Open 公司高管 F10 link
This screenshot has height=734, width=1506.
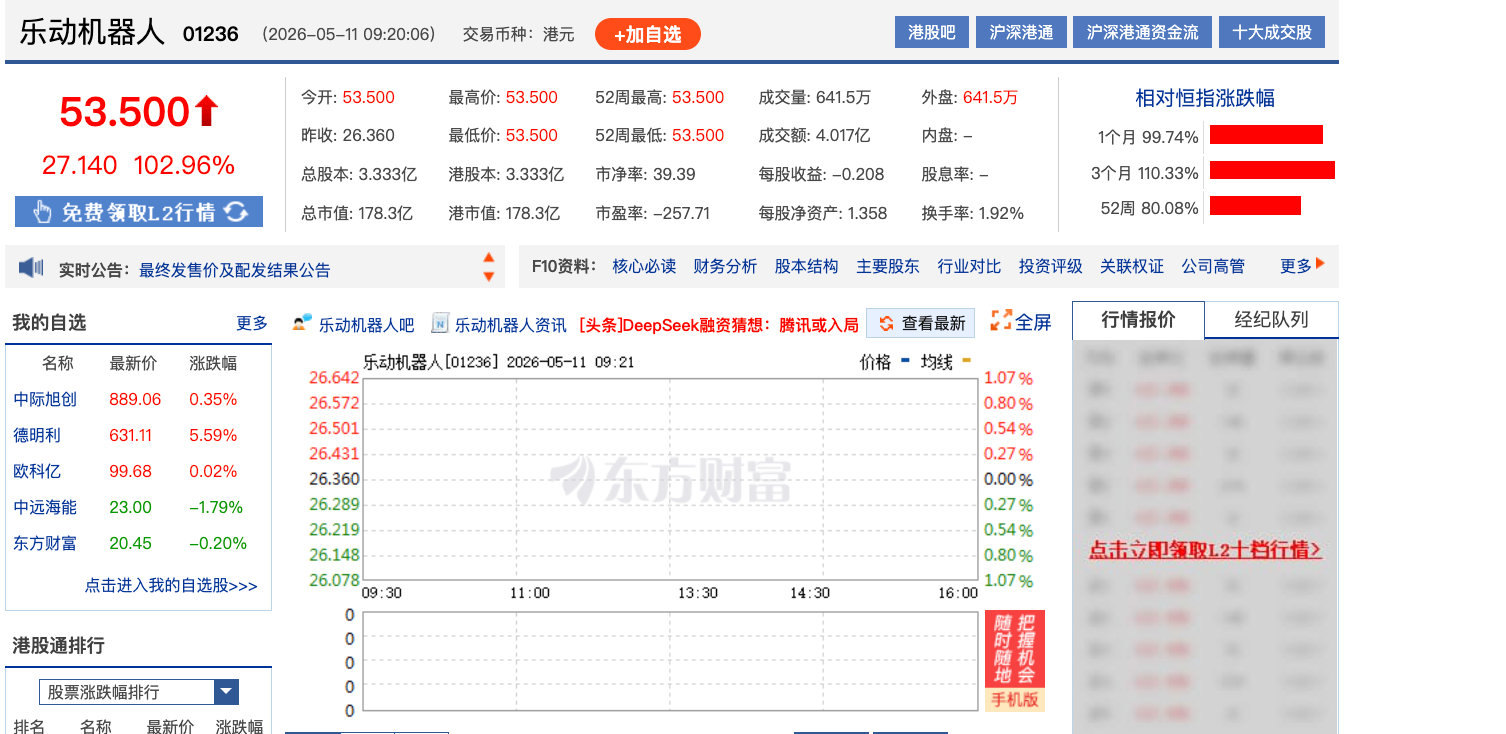click(1213, 266)
